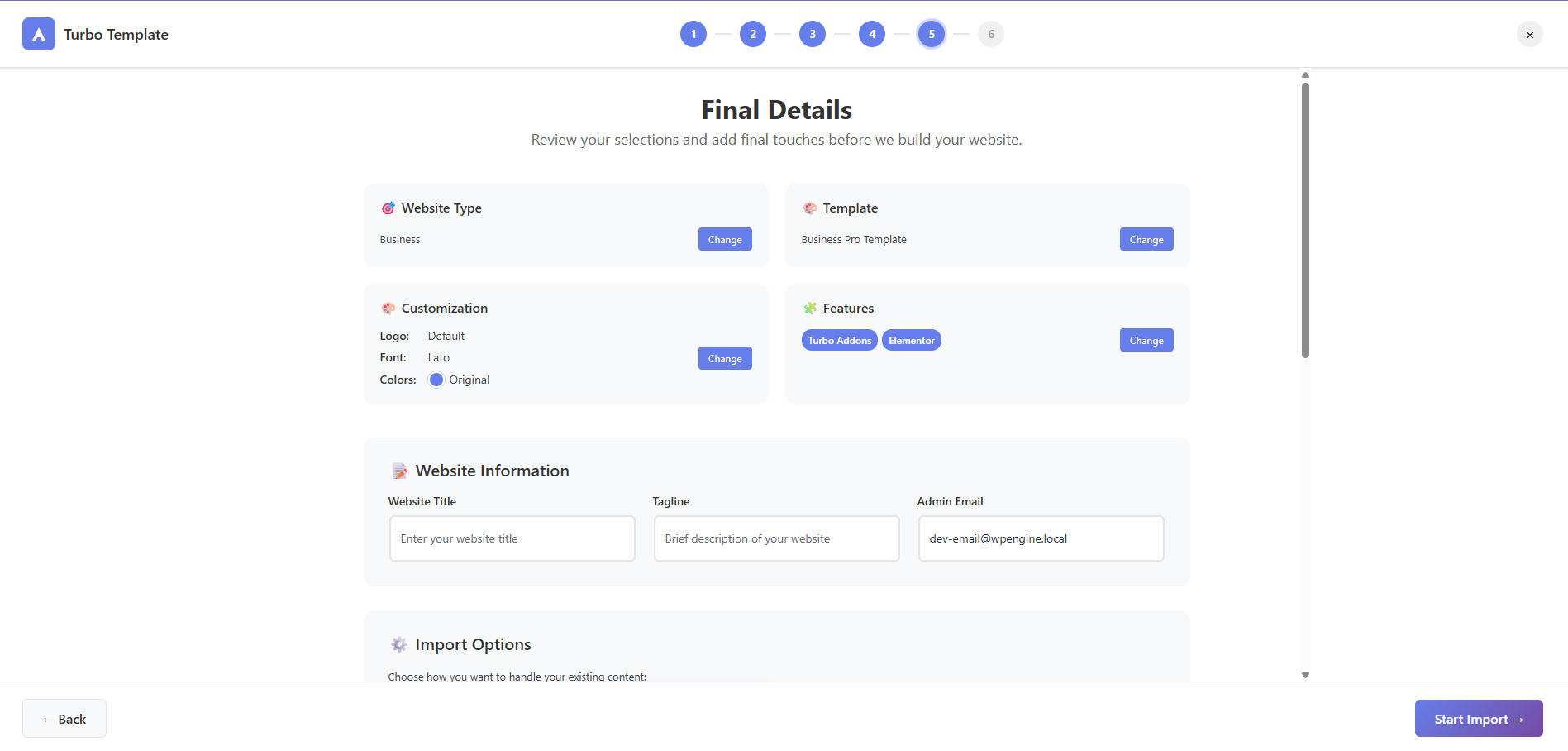Close the wizard with the X button

pyautogui.click(x=1529, y=34)
